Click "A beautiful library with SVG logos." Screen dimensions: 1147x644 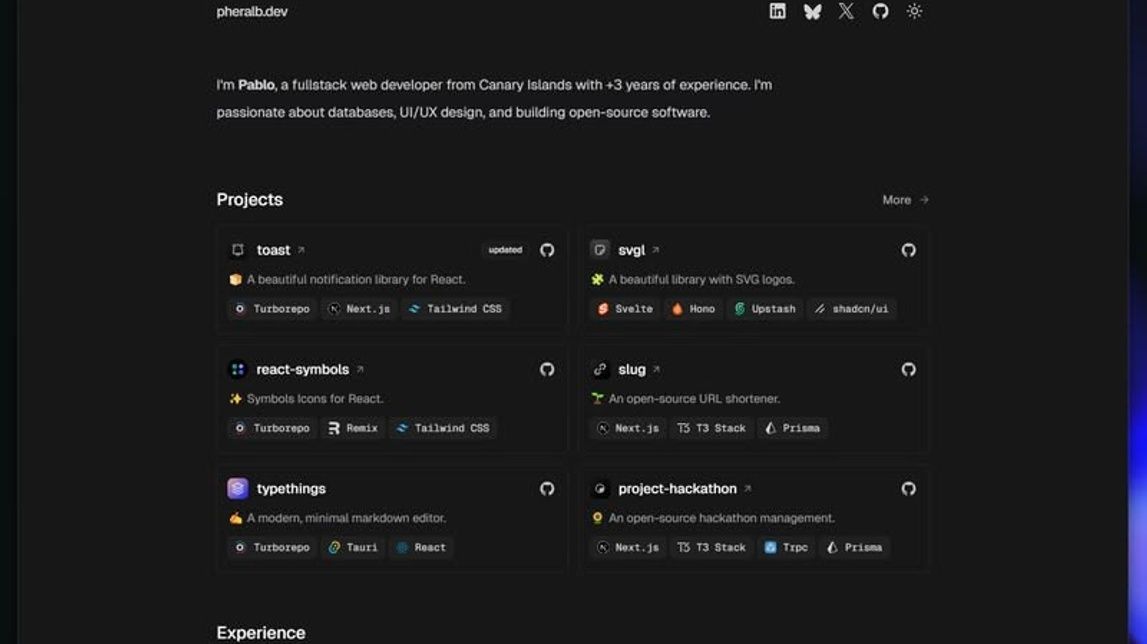pos(702,280)
